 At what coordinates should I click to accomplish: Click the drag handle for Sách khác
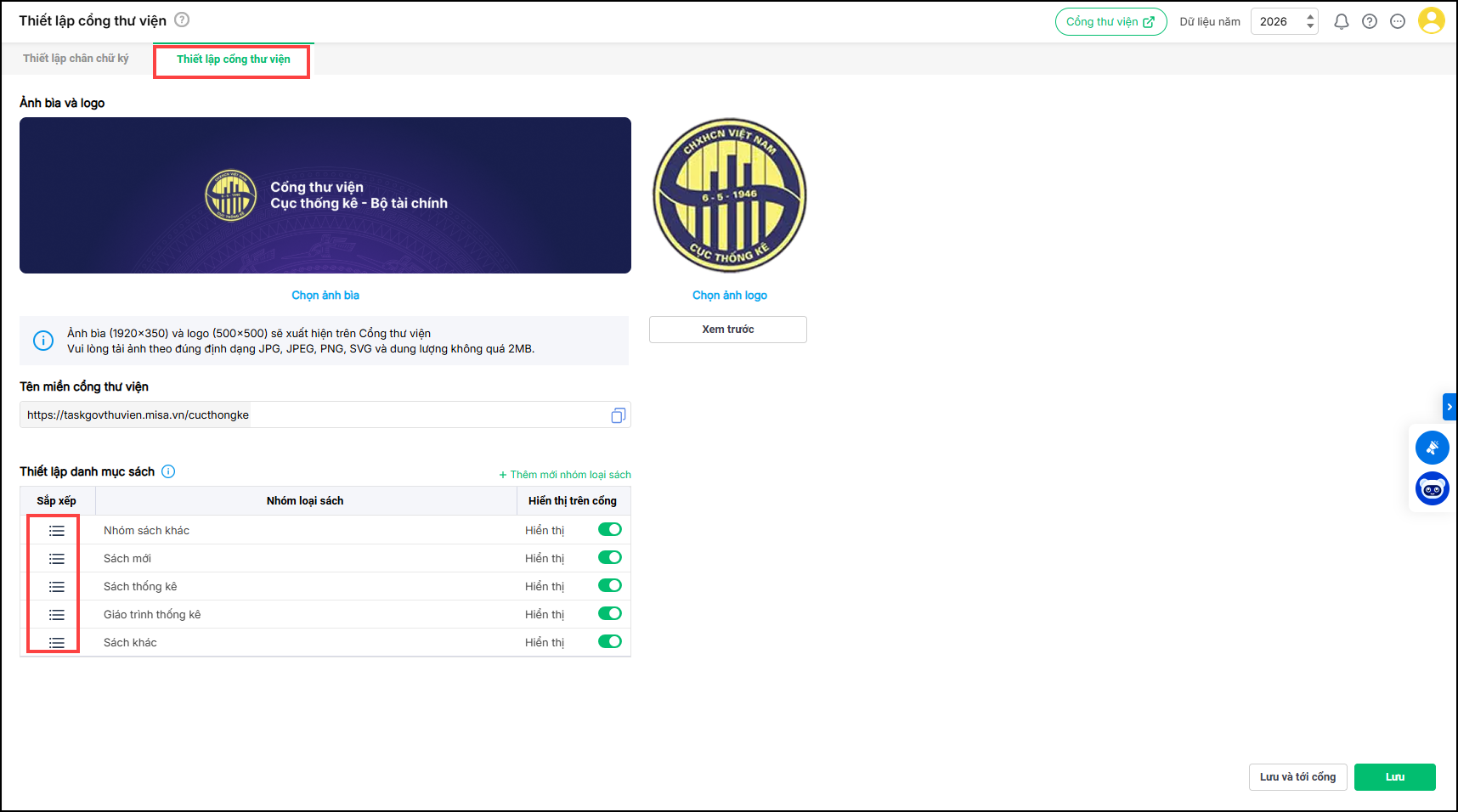(x=57, y=643)
